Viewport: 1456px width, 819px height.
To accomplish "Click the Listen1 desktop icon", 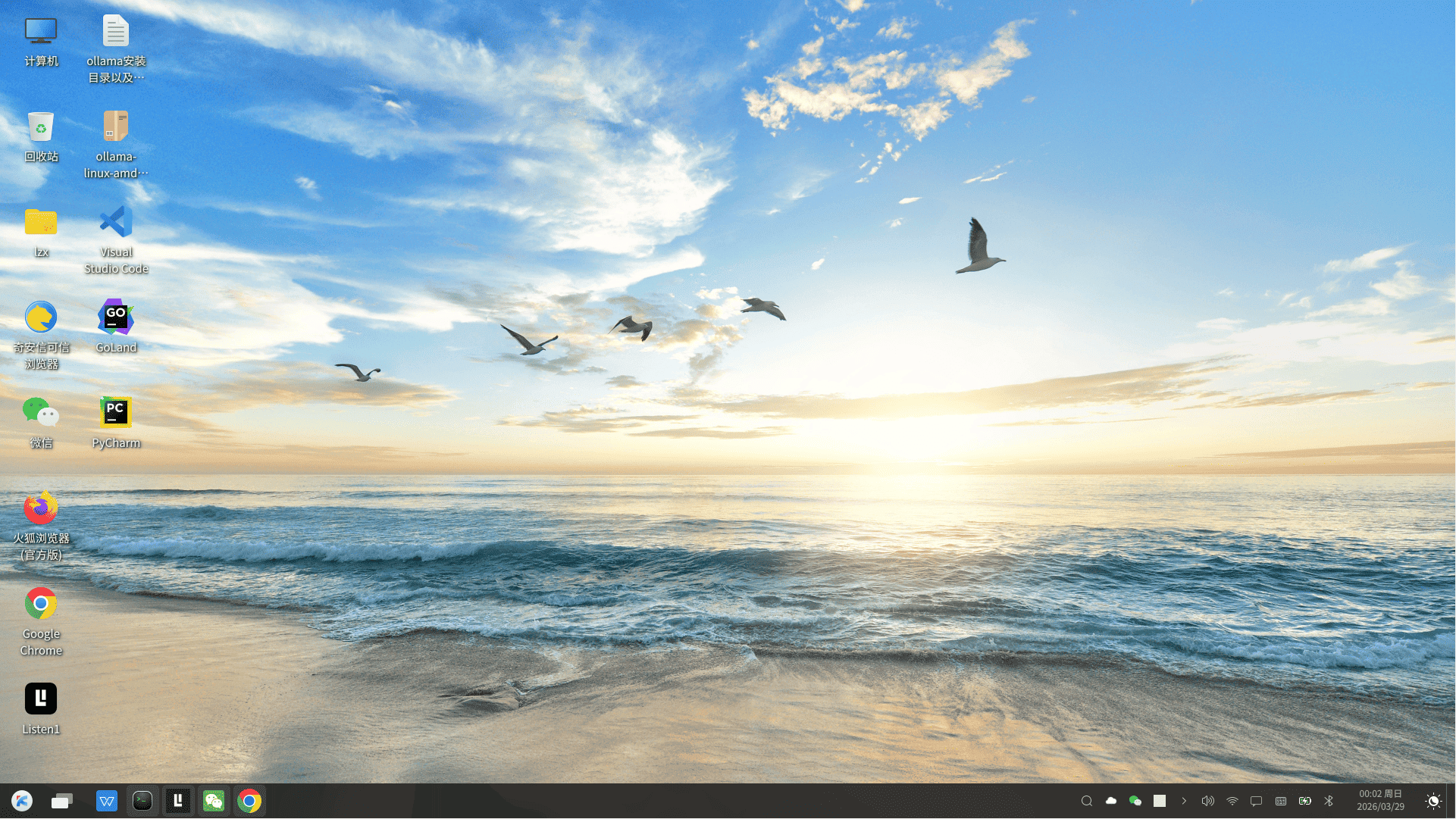I will pyautogui.click(x=41, y=699).
